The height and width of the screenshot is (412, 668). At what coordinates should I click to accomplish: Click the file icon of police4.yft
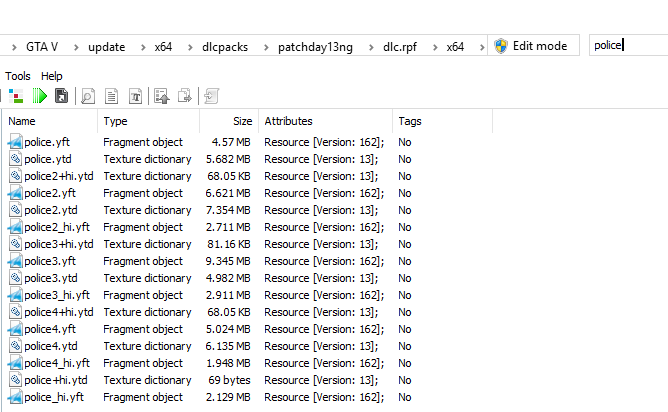[15, 329]
